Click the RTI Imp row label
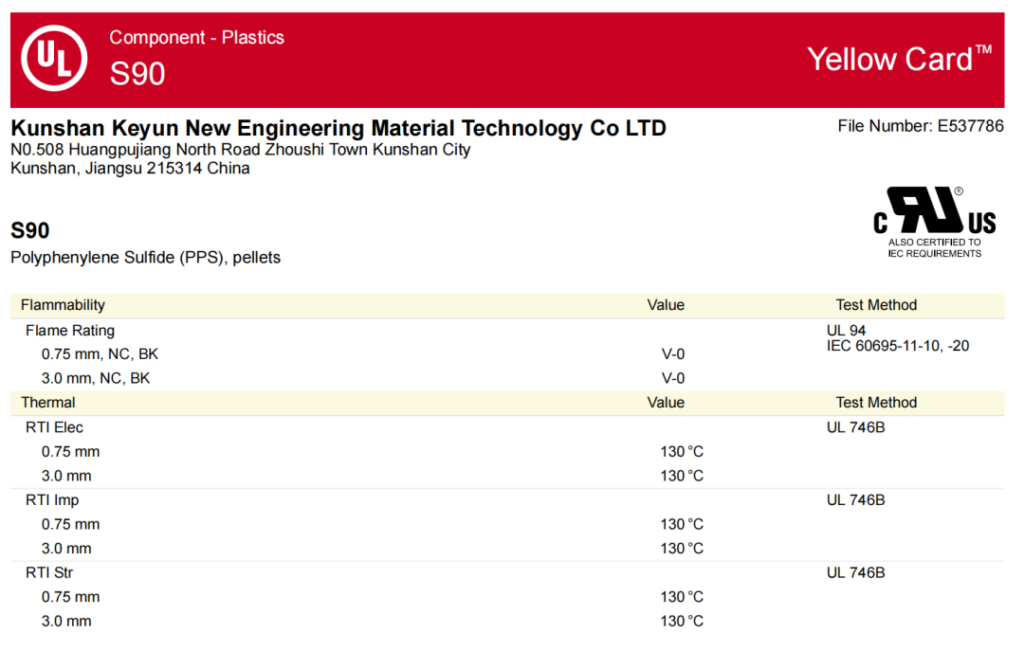The width and height of the screenshot is (1024, 669). coord(52,500)
